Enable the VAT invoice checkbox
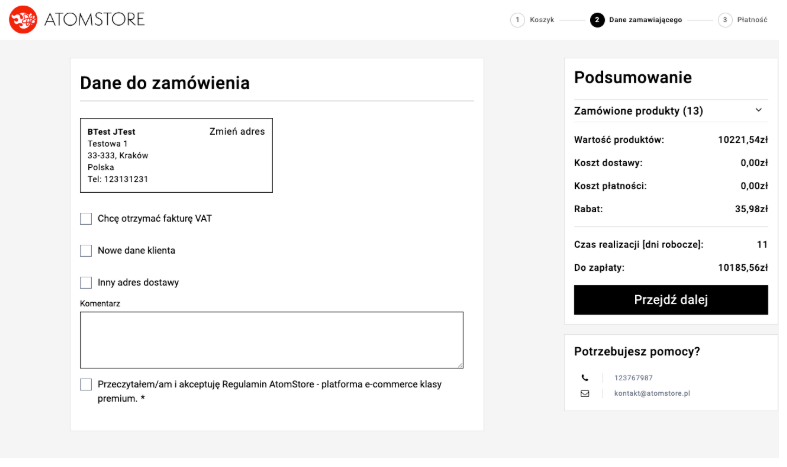Screen dimensions: 787x467 pos(86,218)
